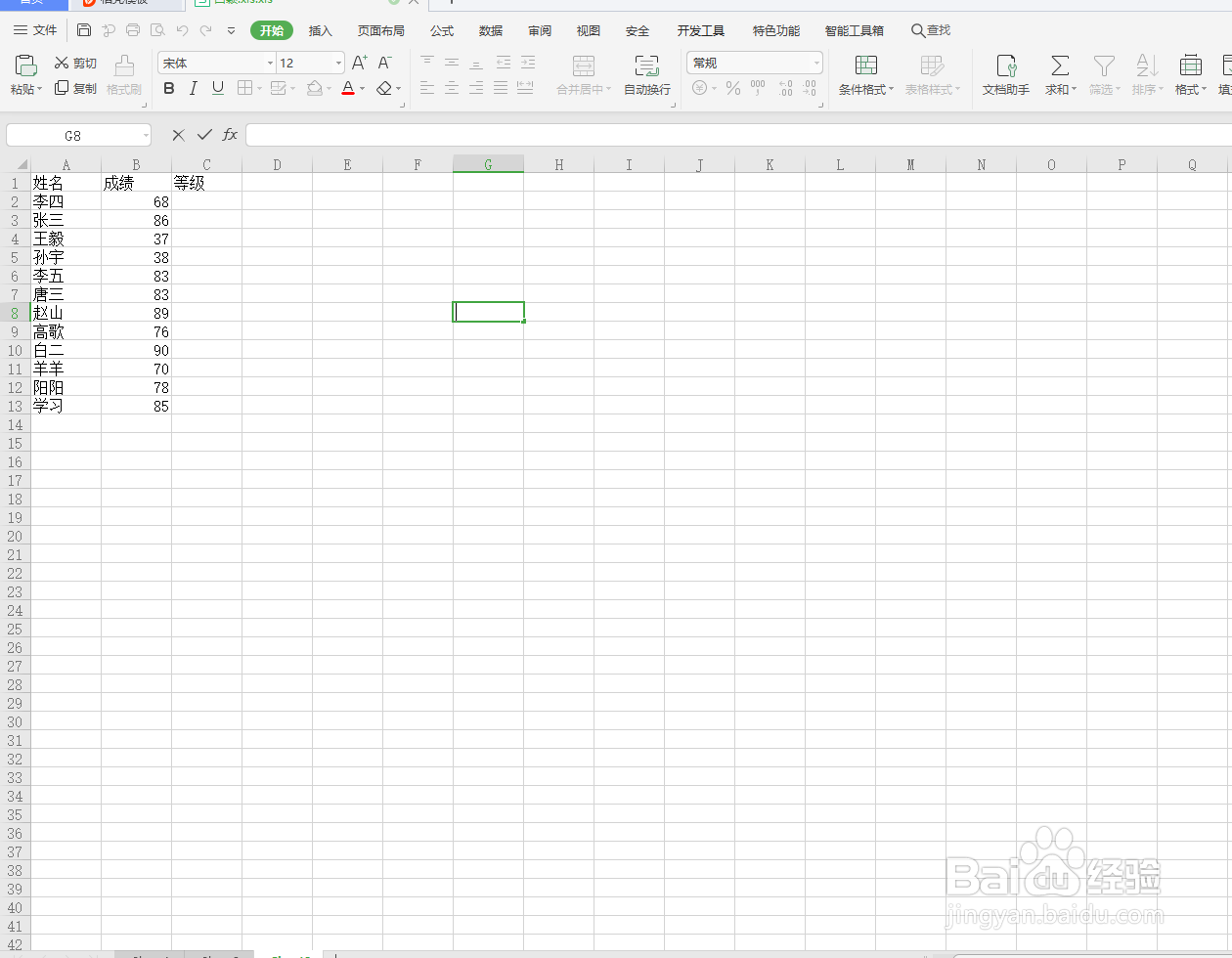1232x958 pixels.
Task: Click the 开始 tab button
Action: (272, 30)
